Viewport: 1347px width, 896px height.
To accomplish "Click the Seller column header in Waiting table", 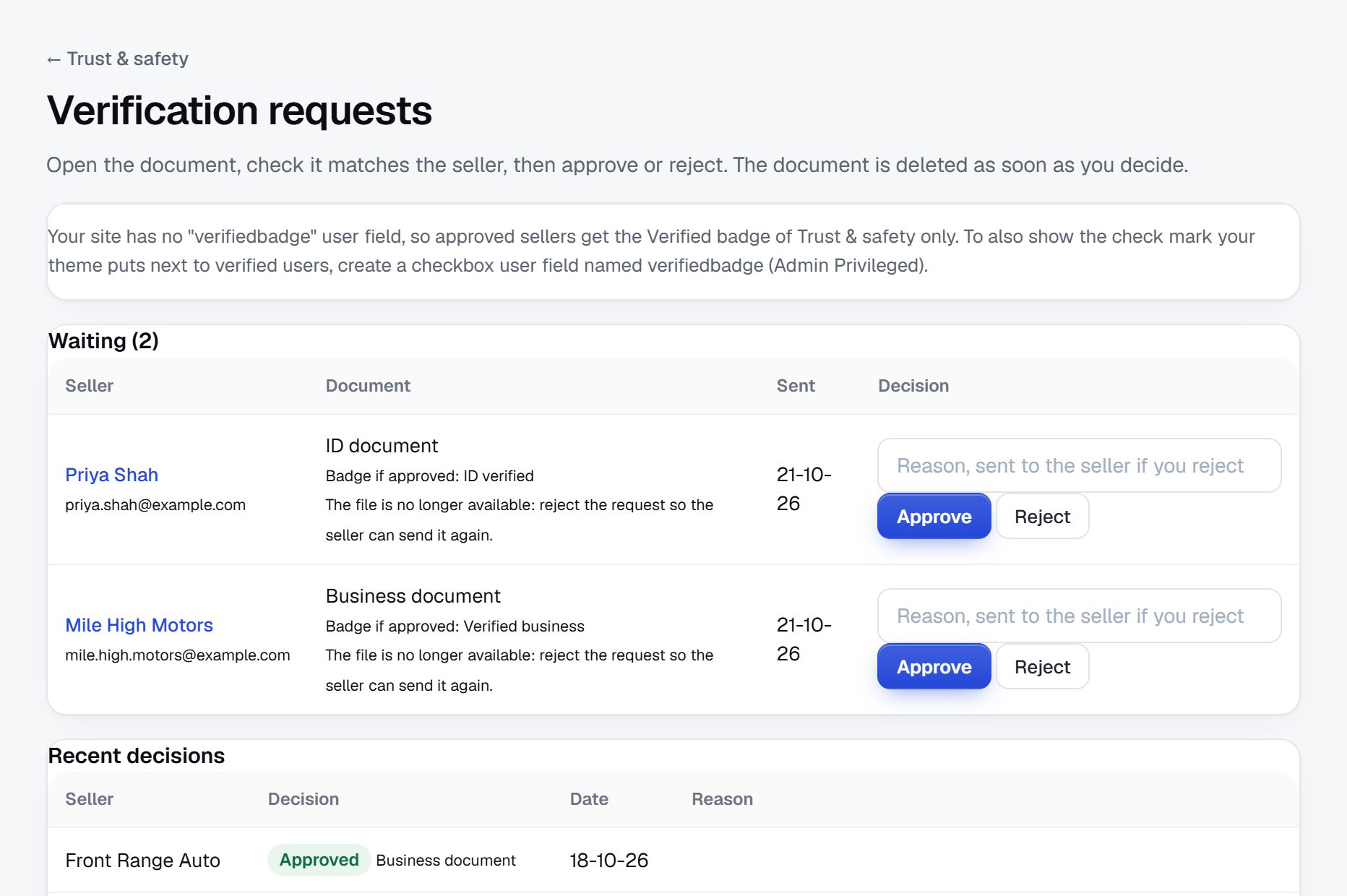I will point(89,386).
